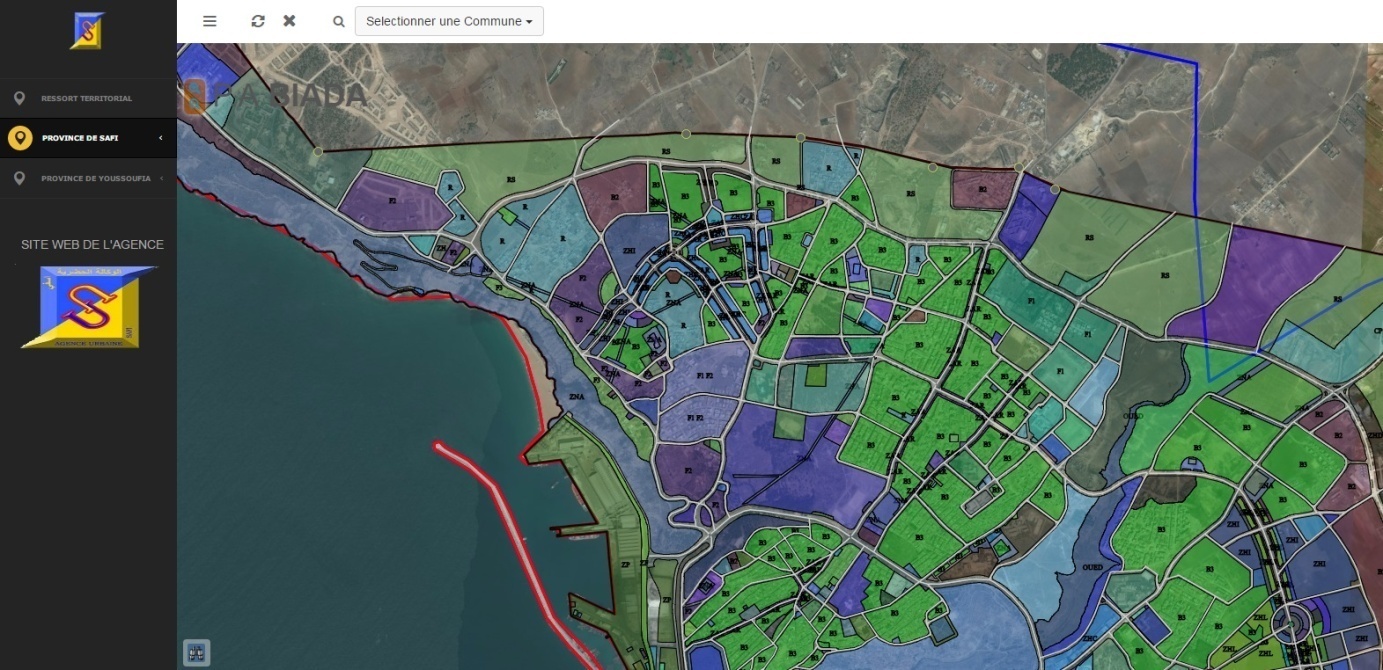
Task: Click the Province de Safi pin icon
Action: click(x=19, y=138)
